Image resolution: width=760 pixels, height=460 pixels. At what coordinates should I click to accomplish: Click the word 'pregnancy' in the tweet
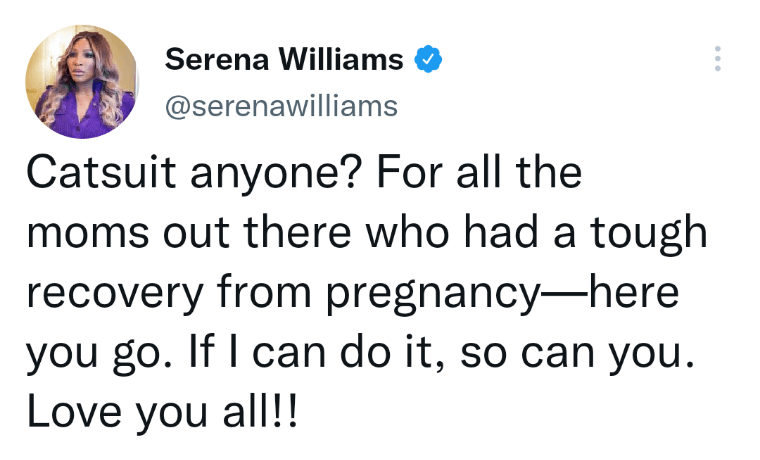433,294
